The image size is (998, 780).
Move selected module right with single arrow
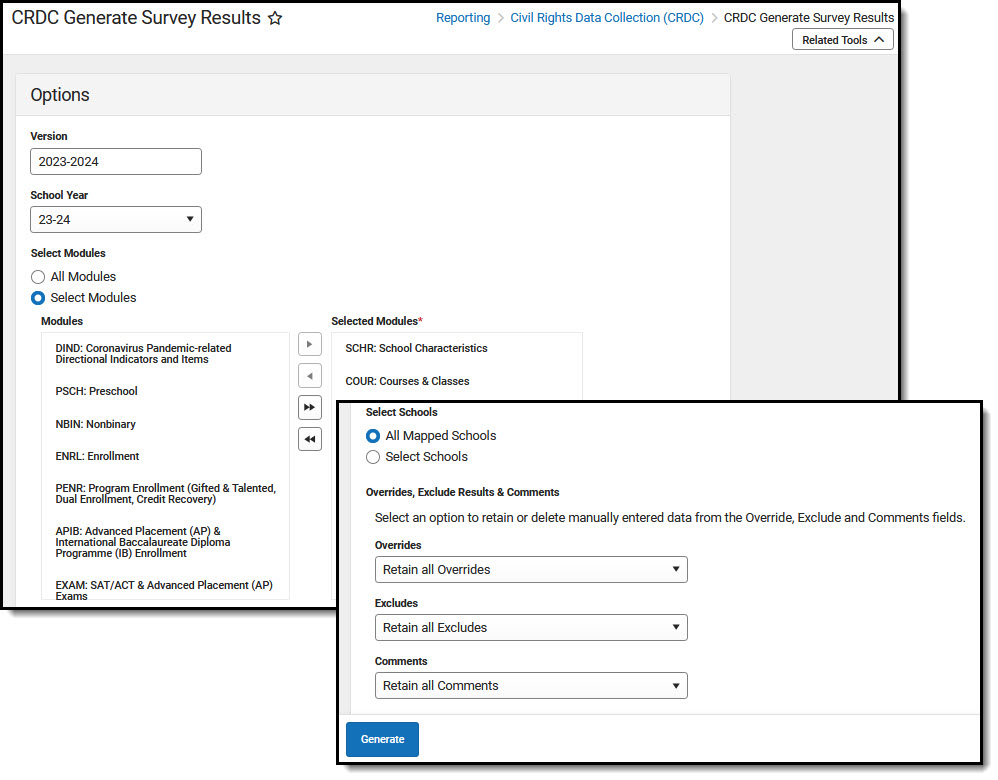310,344
